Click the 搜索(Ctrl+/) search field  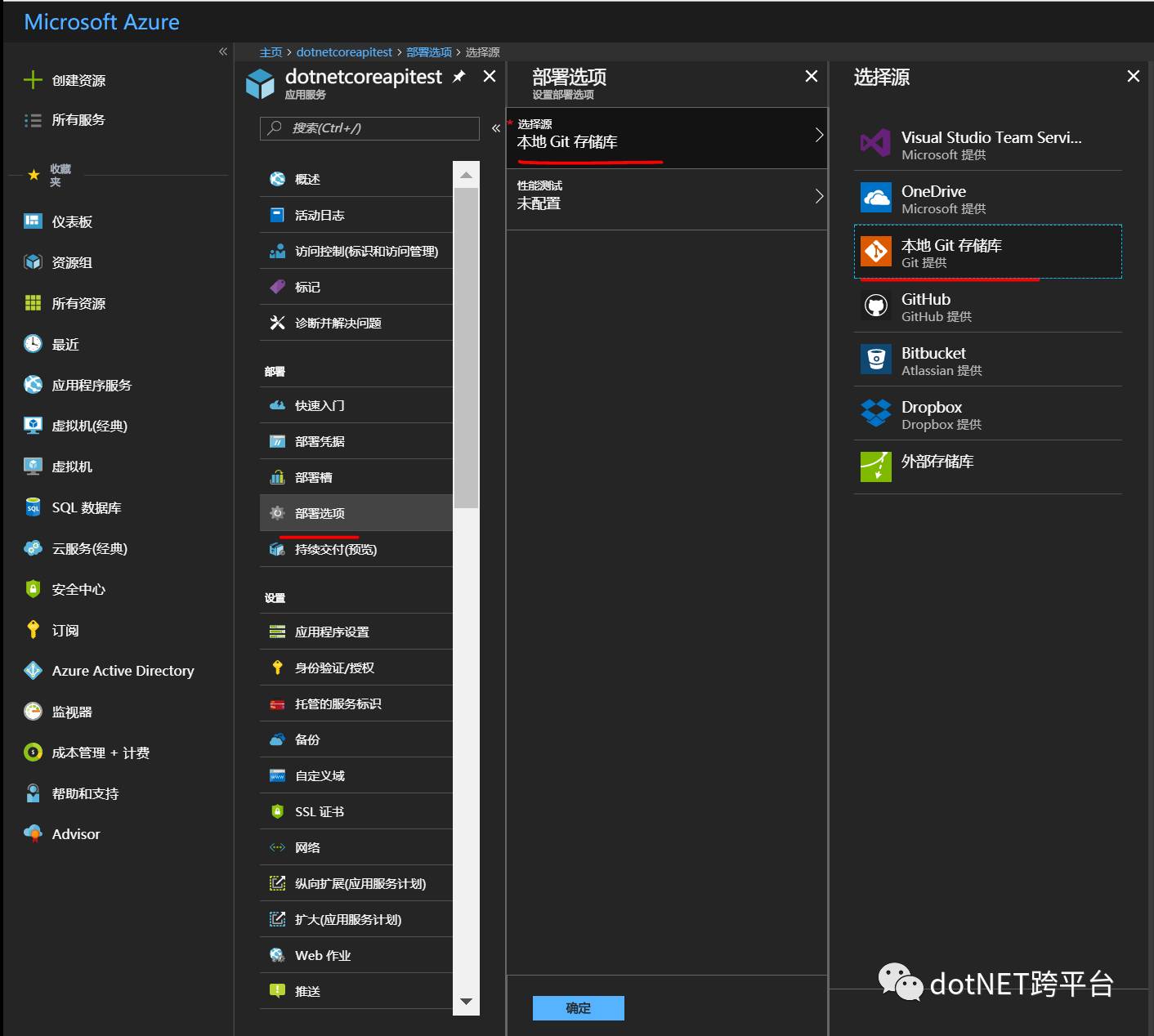pyautogui.click(x=369, y=128)
